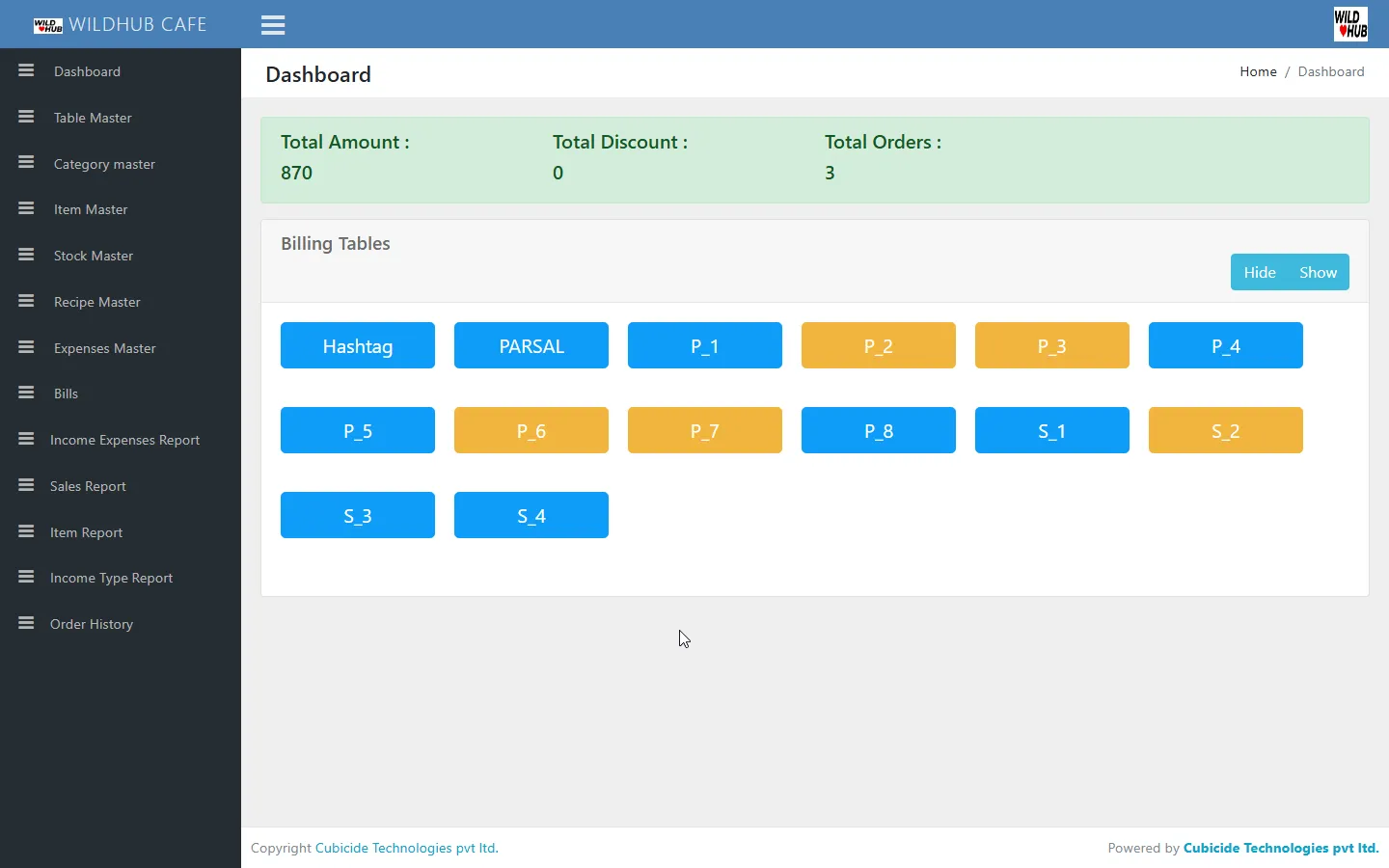1389x868 pixels.
Task: Select the Hashtag billing table
Action: (x=358, y=345)
